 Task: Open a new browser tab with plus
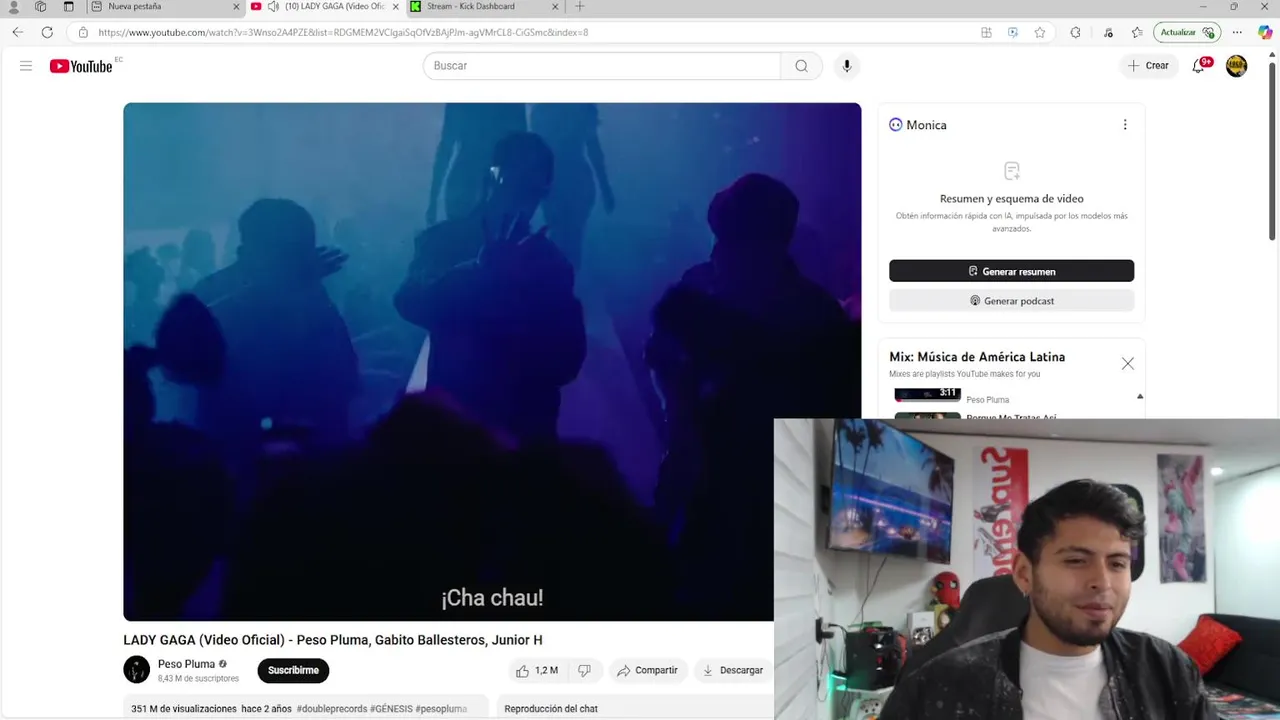(x=580, y=7)
